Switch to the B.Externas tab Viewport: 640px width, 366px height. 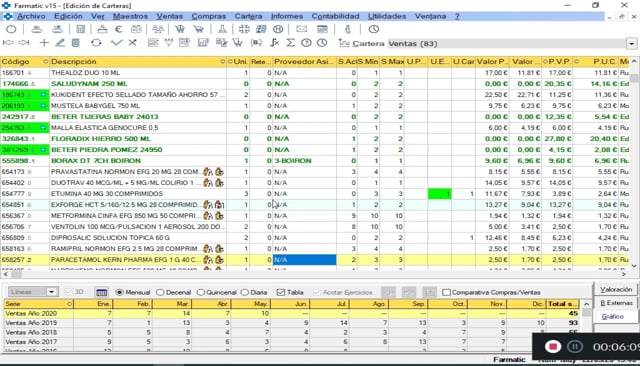(616, 303)
